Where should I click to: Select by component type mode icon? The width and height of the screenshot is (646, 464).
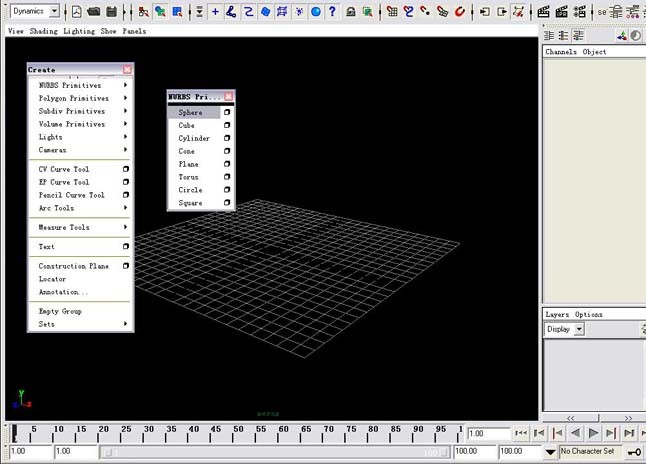click(177, 12)
